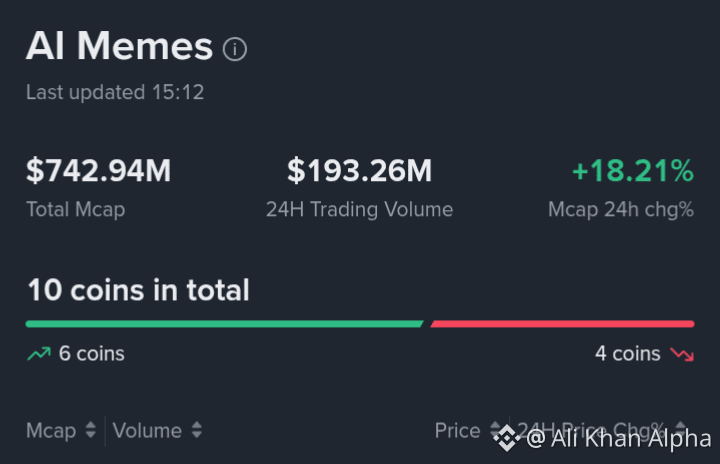Toggle the Price sort arrows
The height and width of the screenshot is (464, 720).
tap(495, 428)
